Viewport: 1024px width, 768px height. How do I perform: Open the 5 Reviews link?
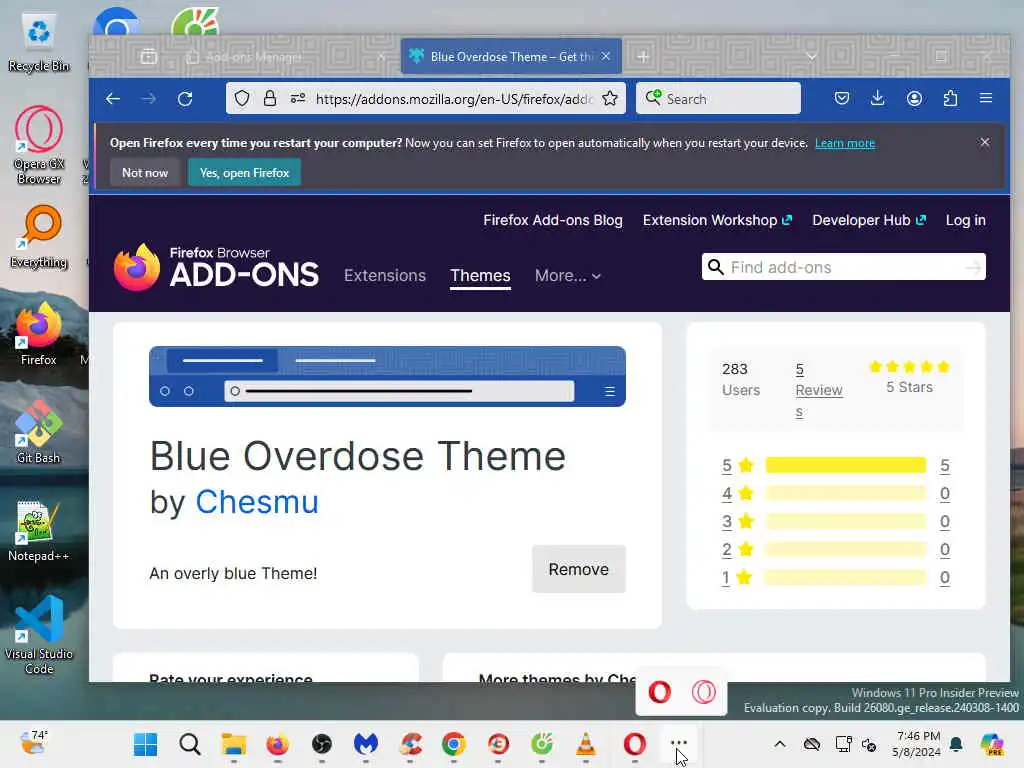pyautogui.click(x=818, y=391)
